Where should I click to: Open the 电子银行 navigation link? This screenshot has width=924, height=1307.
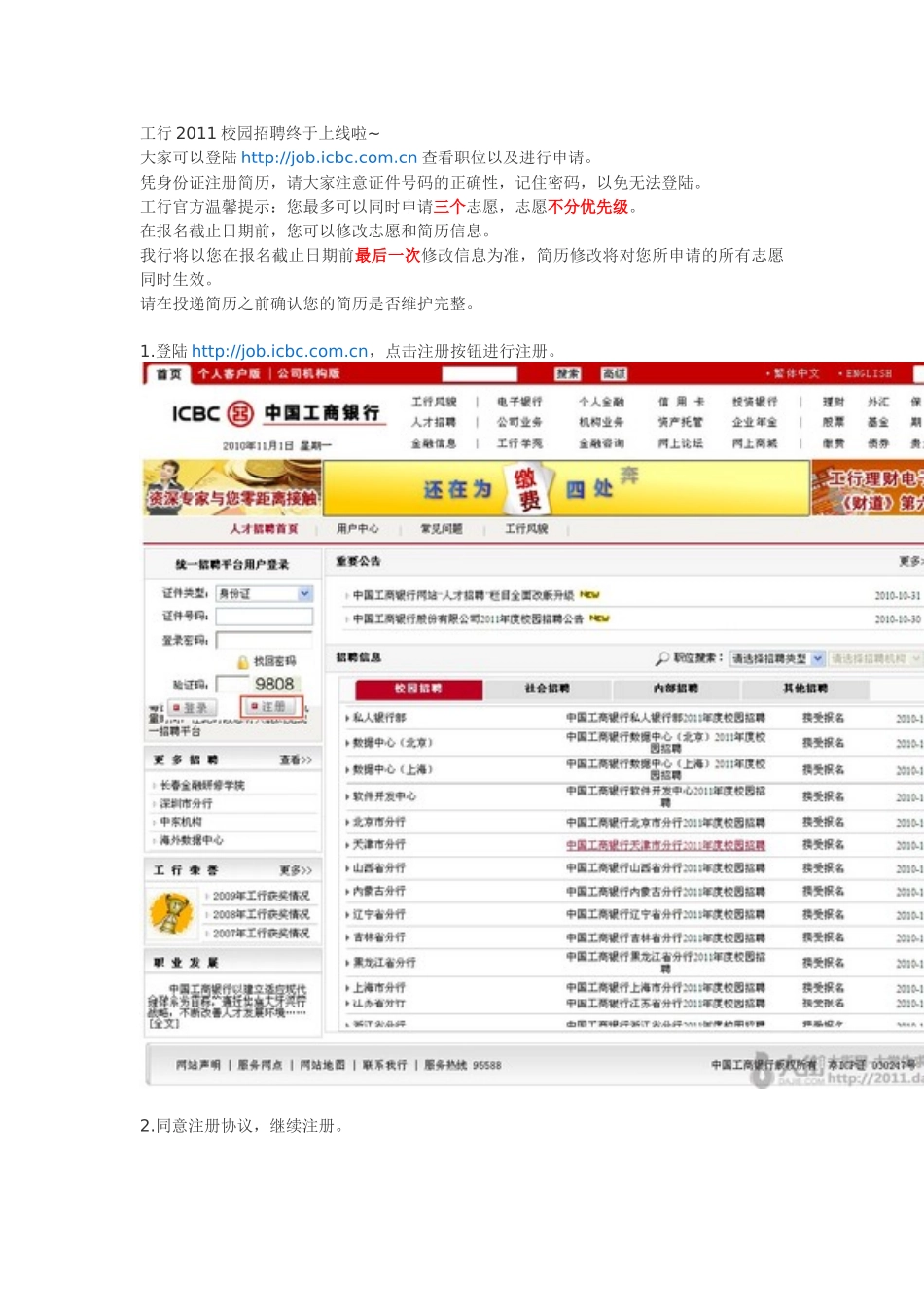[x=519, y=402]
